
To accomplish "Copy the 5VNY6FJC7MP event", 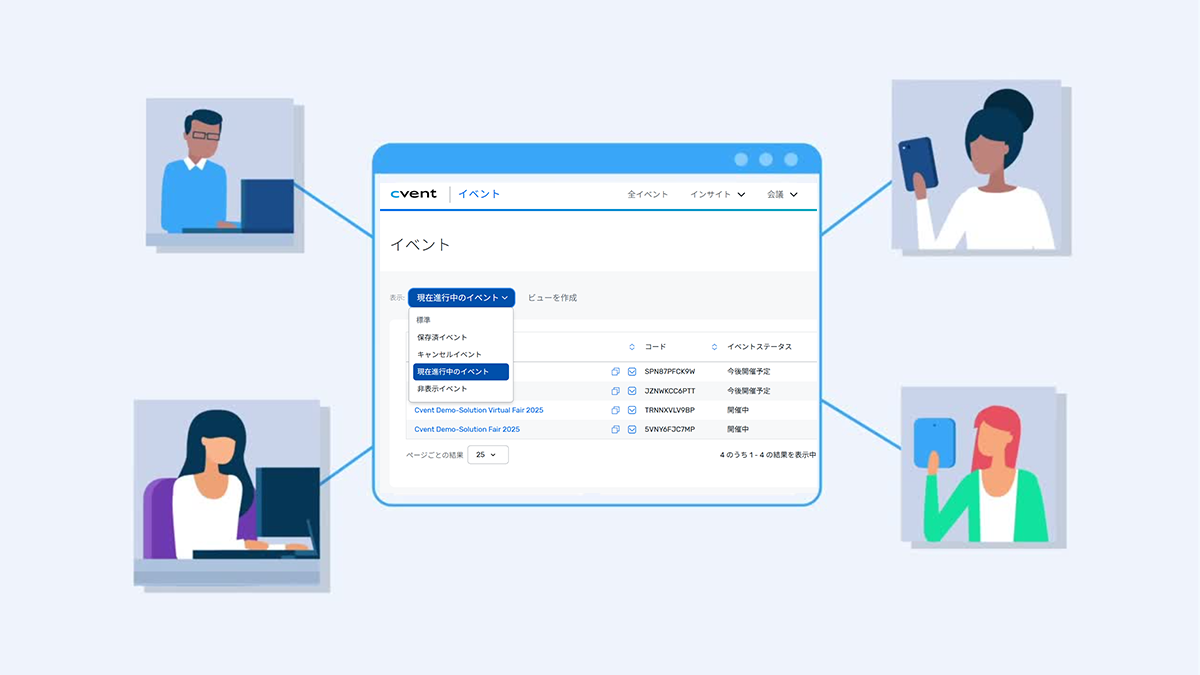I will point(616,429).
